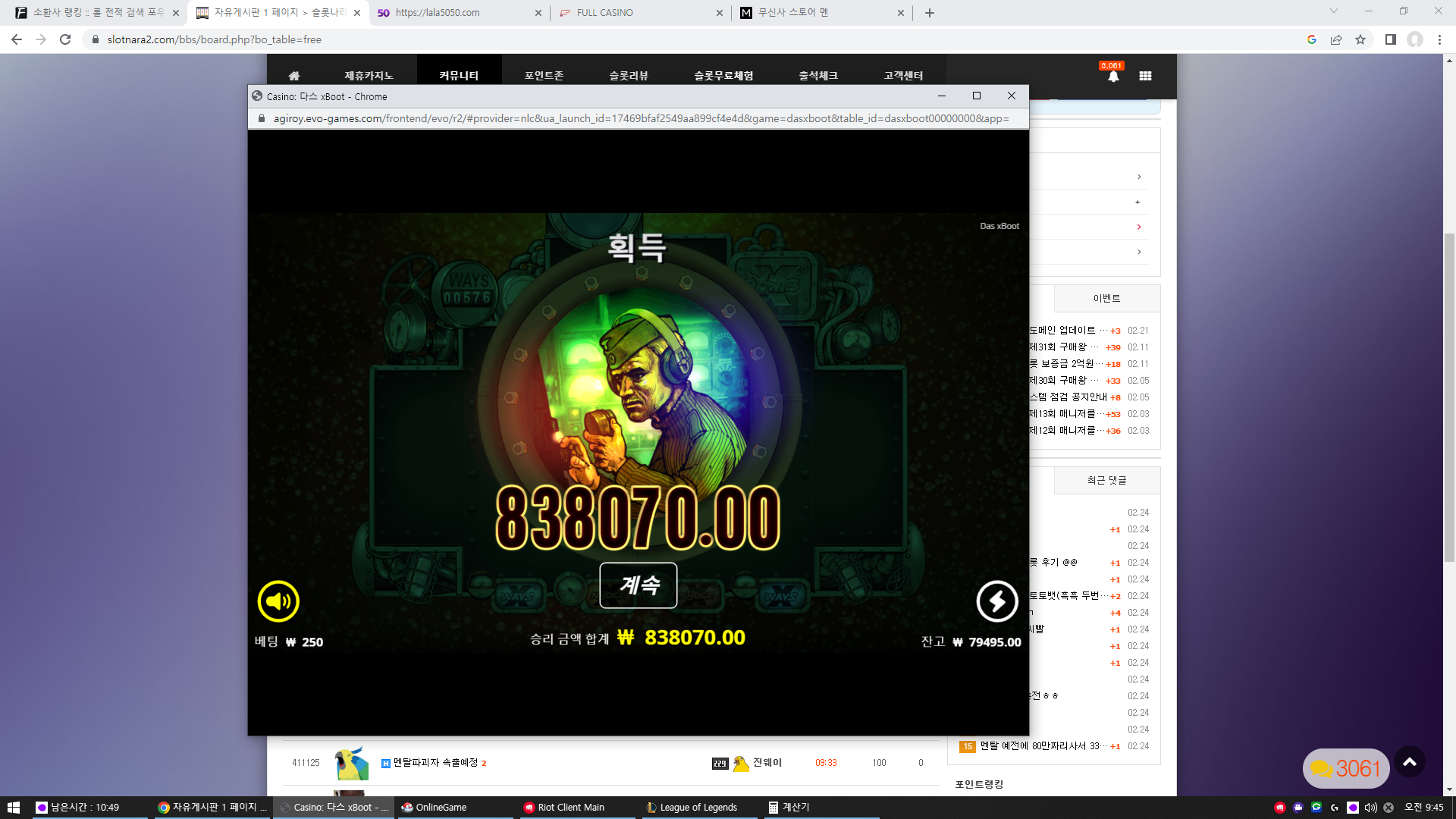Image resolution: width=1456 pixels, height=819 pixels.
Task: Share this page via the share icon
Action: pyautogui.click(x=1336, y=39)
